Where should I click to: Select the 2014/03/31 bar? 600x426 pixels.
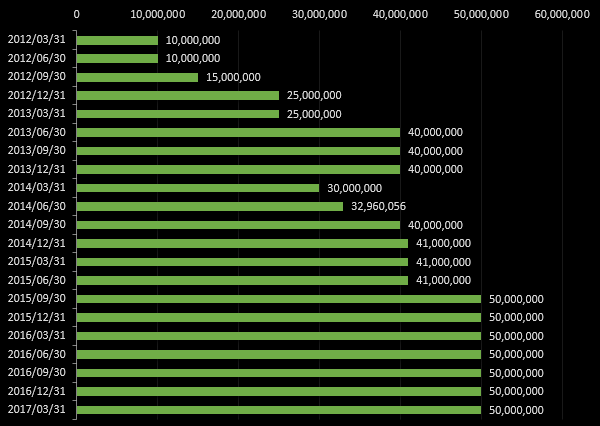click(x=198, y=188)
